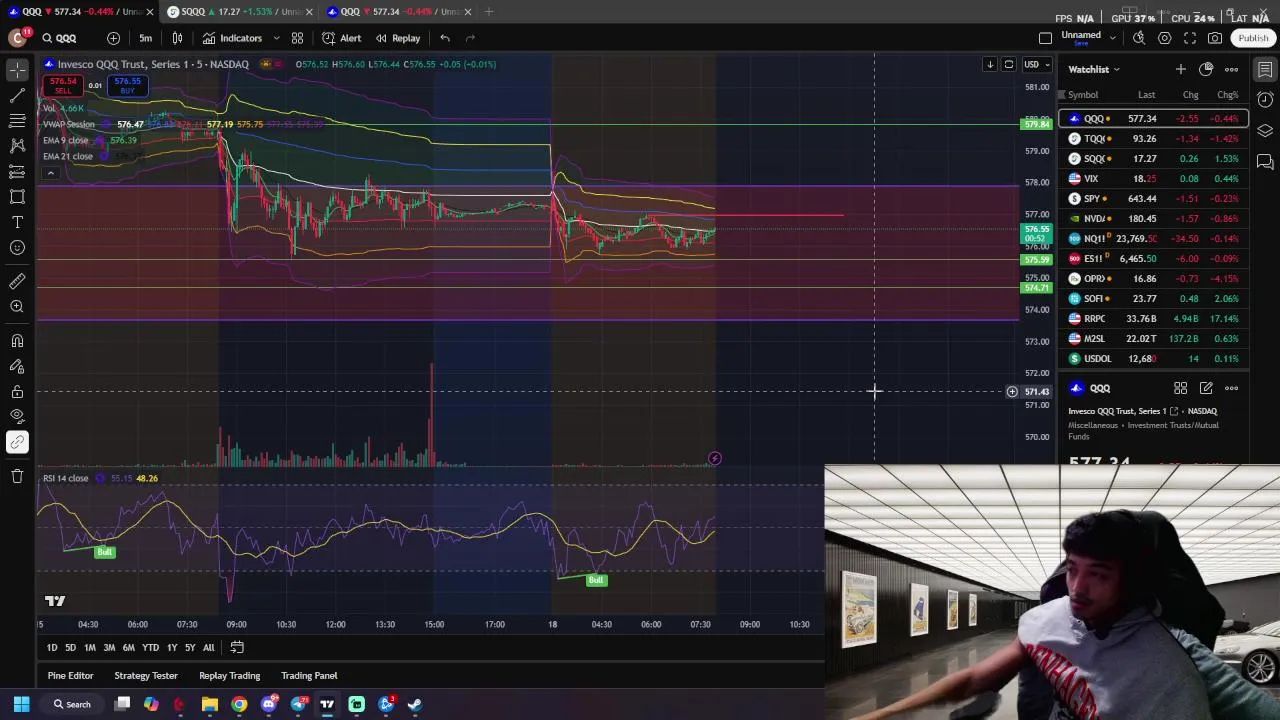Redo the last chart action

point(470,38)
